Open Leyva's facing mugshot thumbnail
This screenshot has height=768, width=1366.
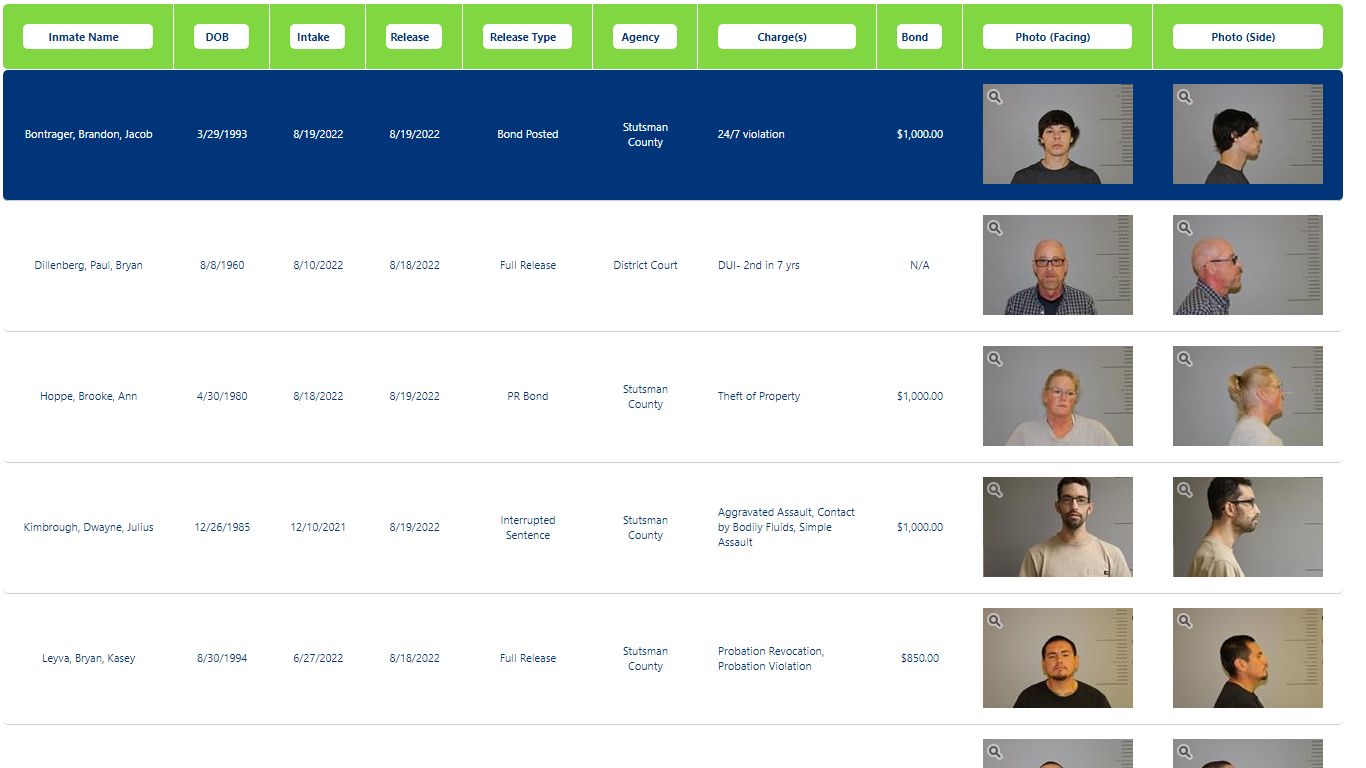[x=1058, y=658]
